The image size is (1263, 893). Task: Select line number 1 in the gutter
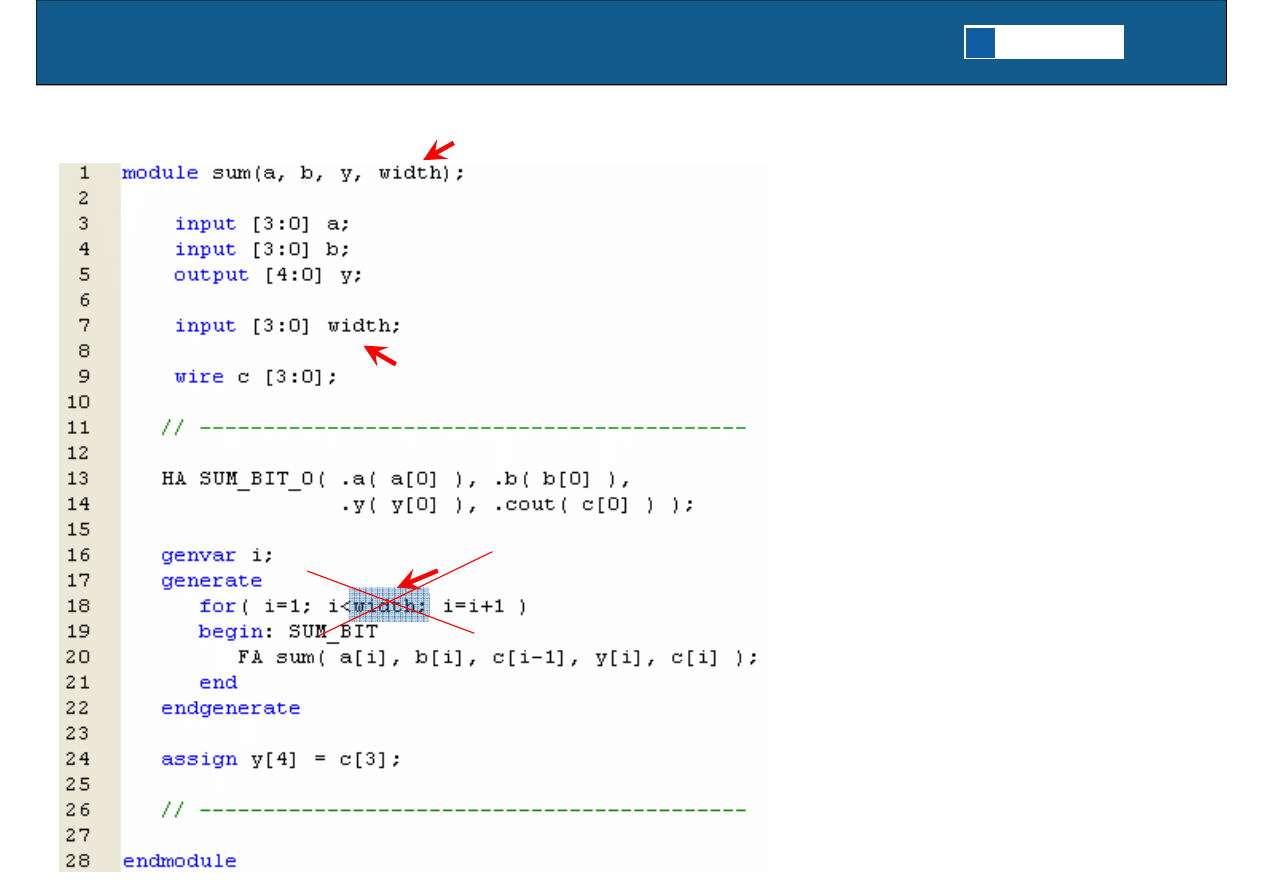84,173
